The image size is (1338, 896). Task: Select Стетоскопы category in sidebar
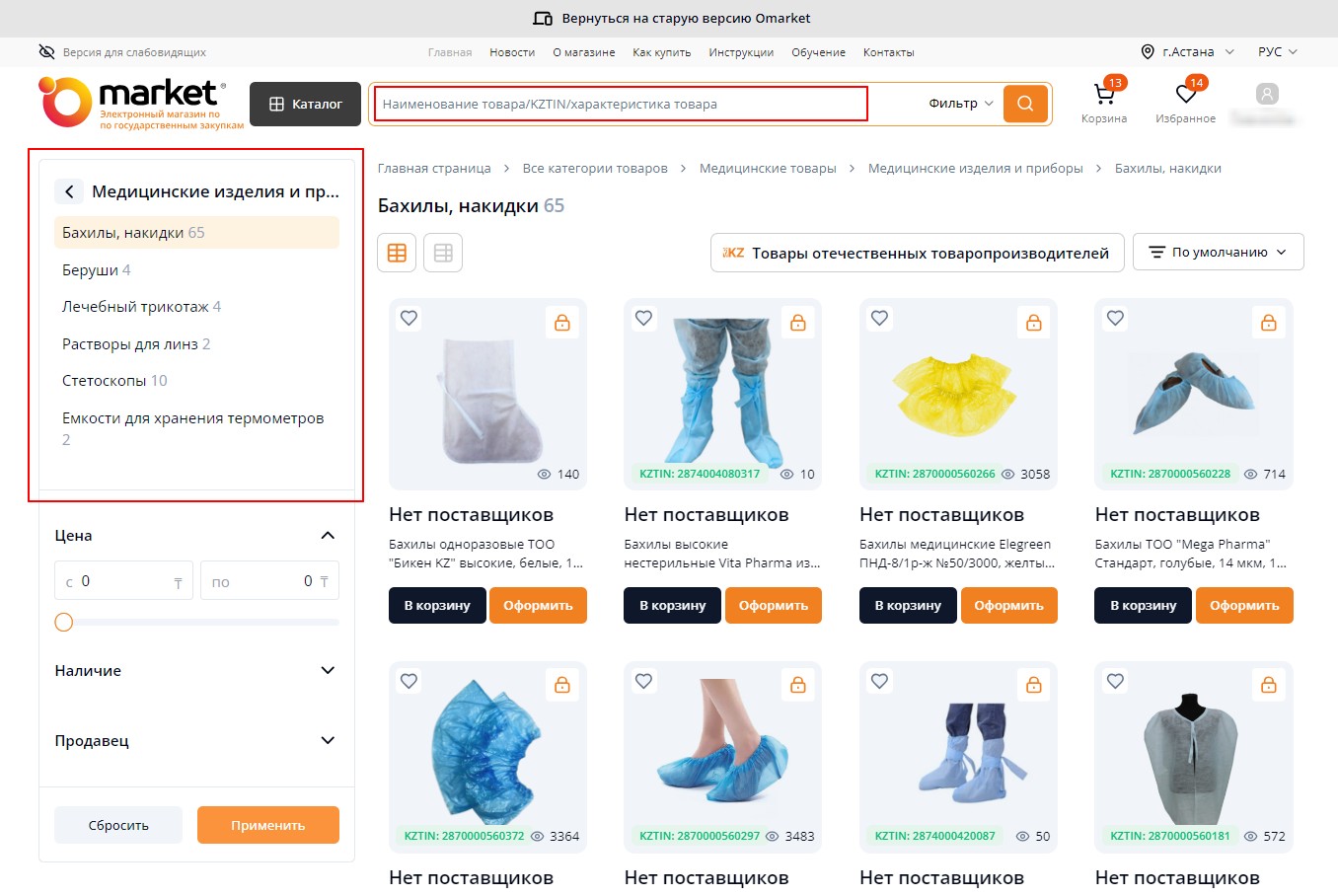click(x=114, y=381)
